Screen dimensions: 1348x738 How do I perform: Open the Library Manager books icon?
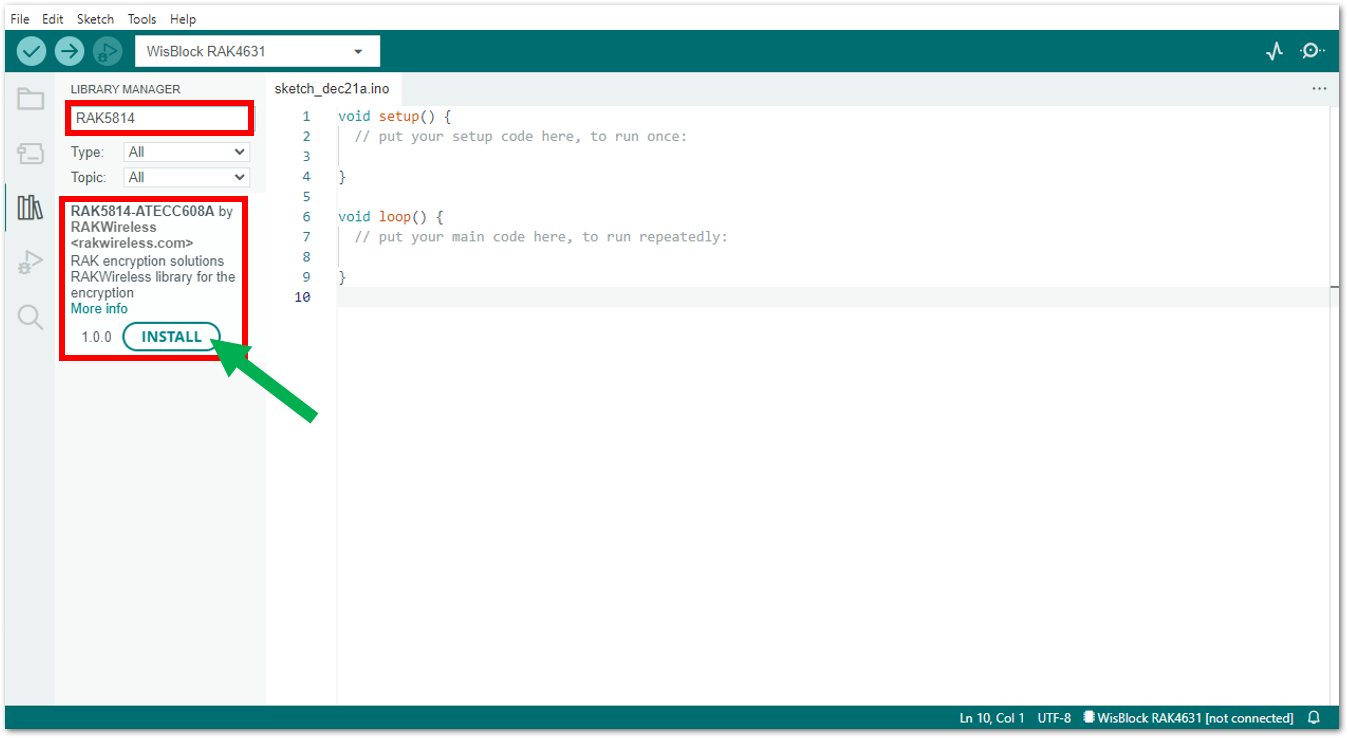click(31, 208)
